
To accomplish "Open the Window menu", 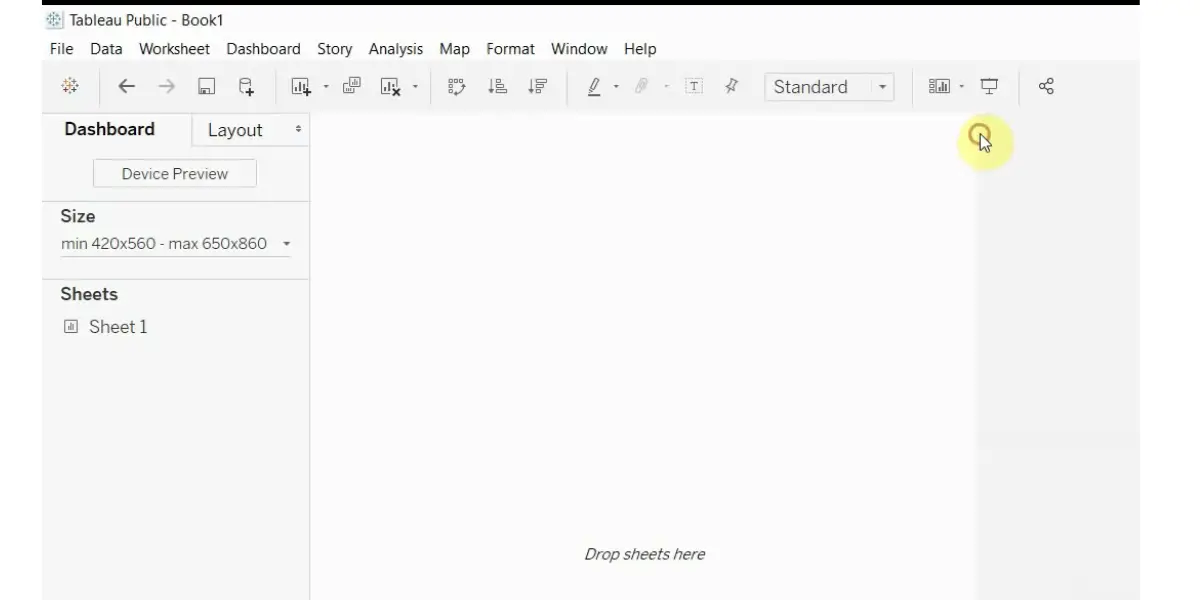I will tap(579, 48).
